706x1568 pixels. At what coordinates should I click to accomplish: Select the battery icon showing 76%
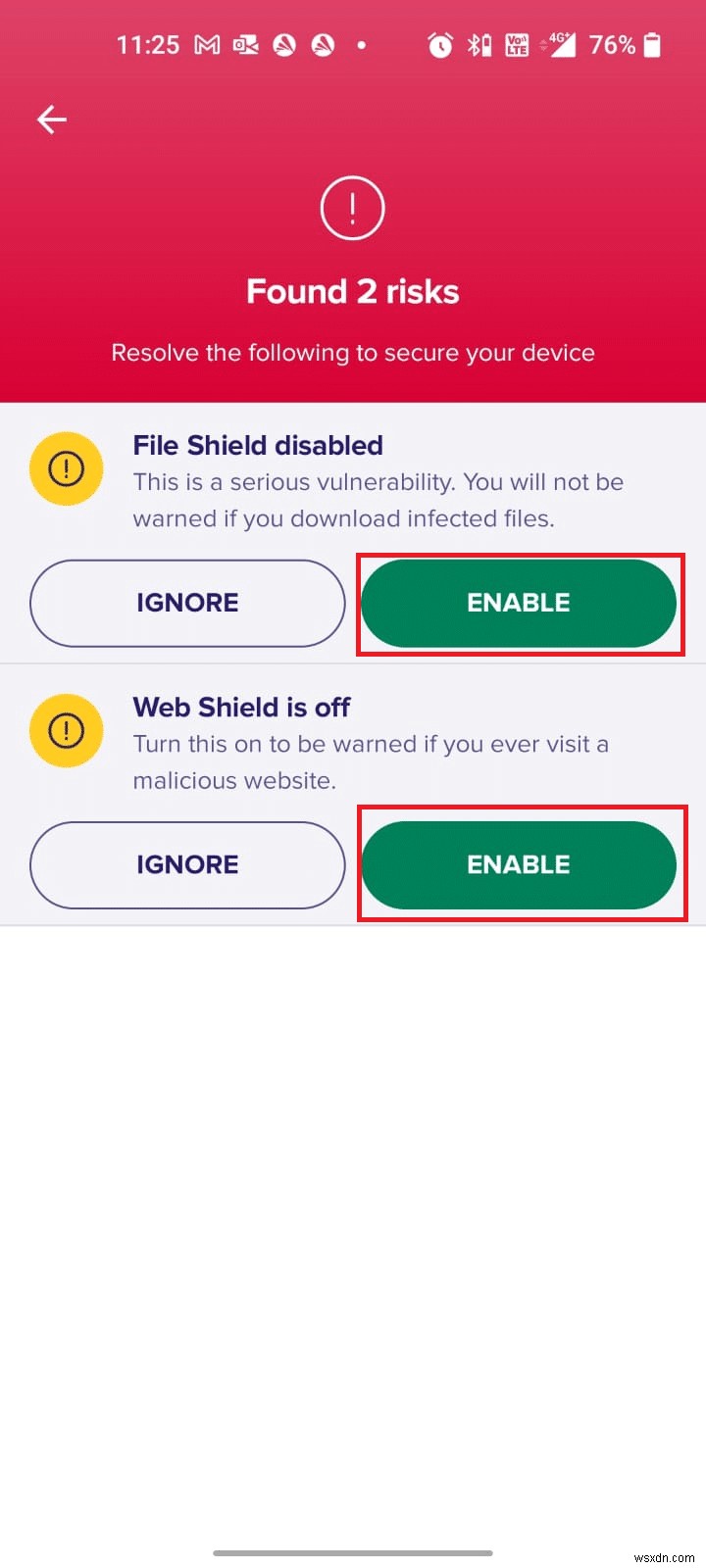(650, 44)
